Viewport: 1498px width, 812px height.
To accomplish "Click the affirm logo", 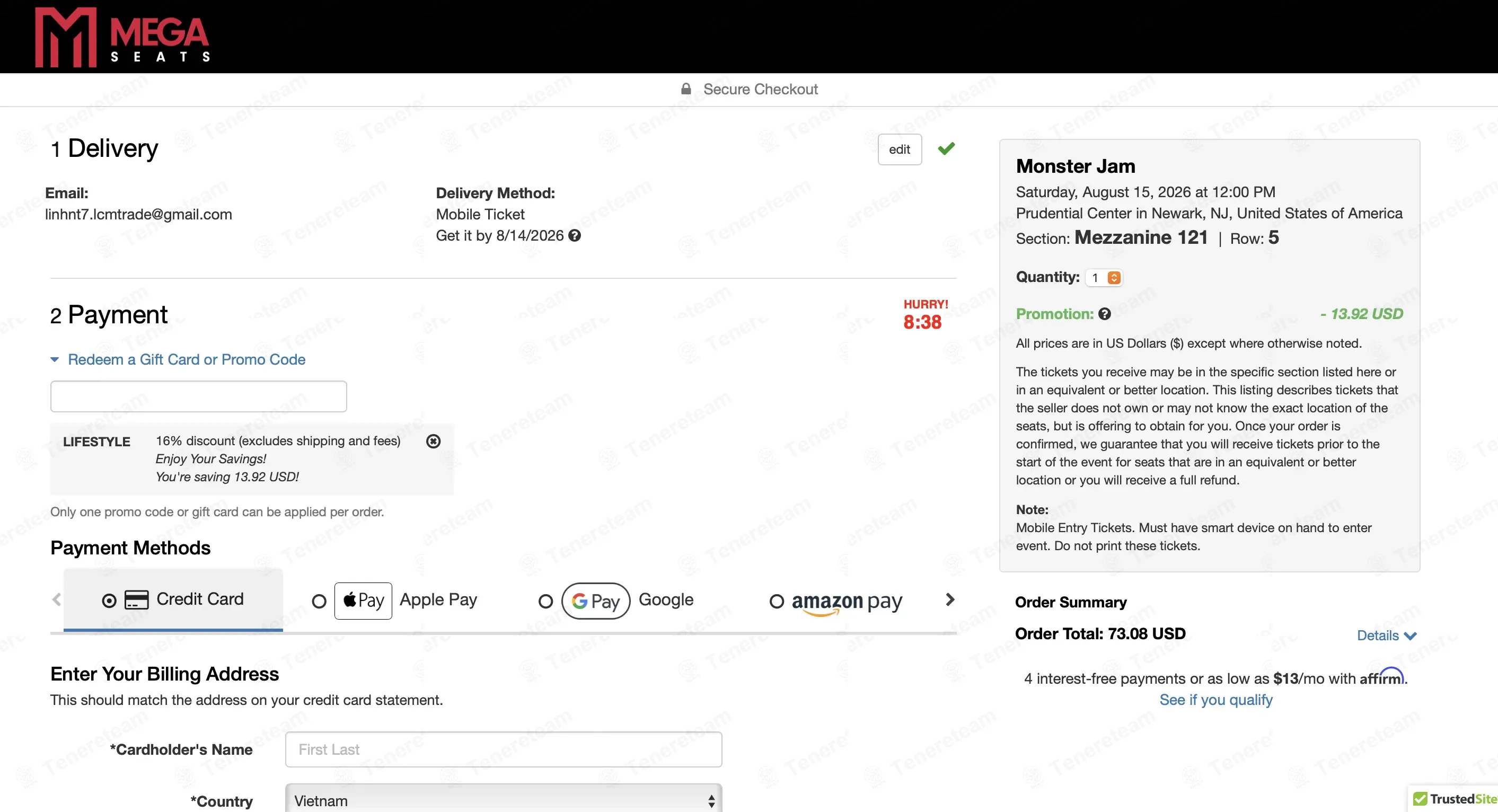I will coord(1382,677).
